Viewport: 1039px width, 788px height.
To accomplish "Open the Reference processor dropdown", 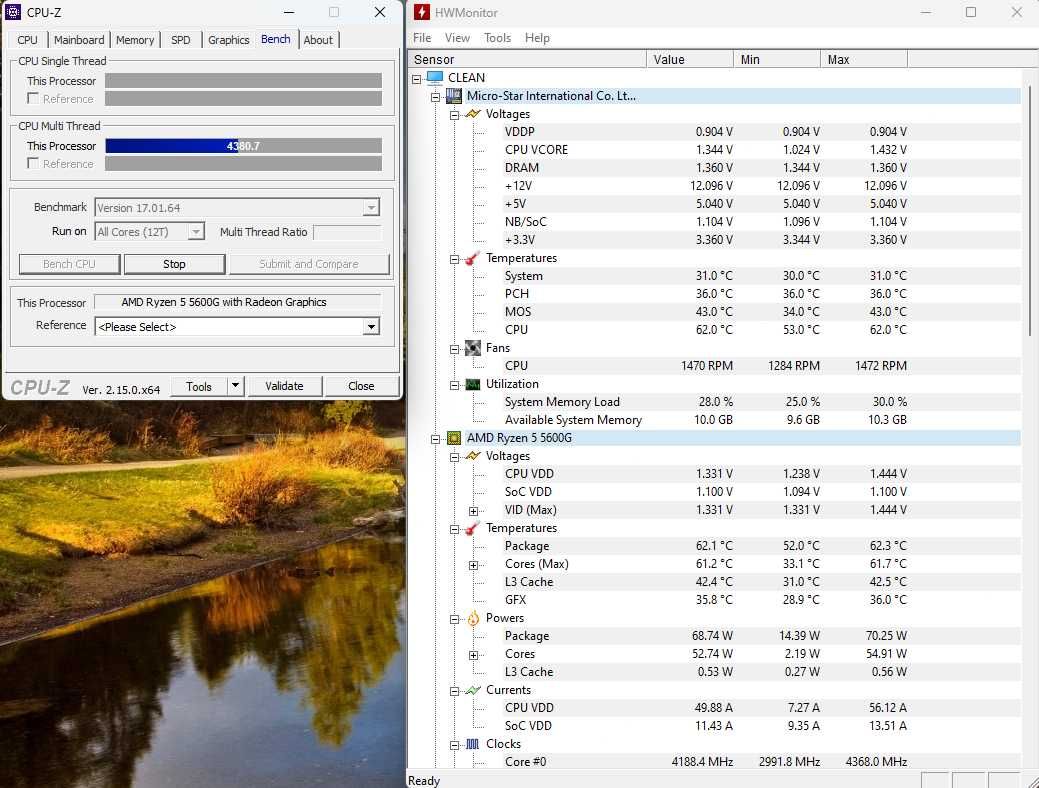I will [x=371, y=327].
